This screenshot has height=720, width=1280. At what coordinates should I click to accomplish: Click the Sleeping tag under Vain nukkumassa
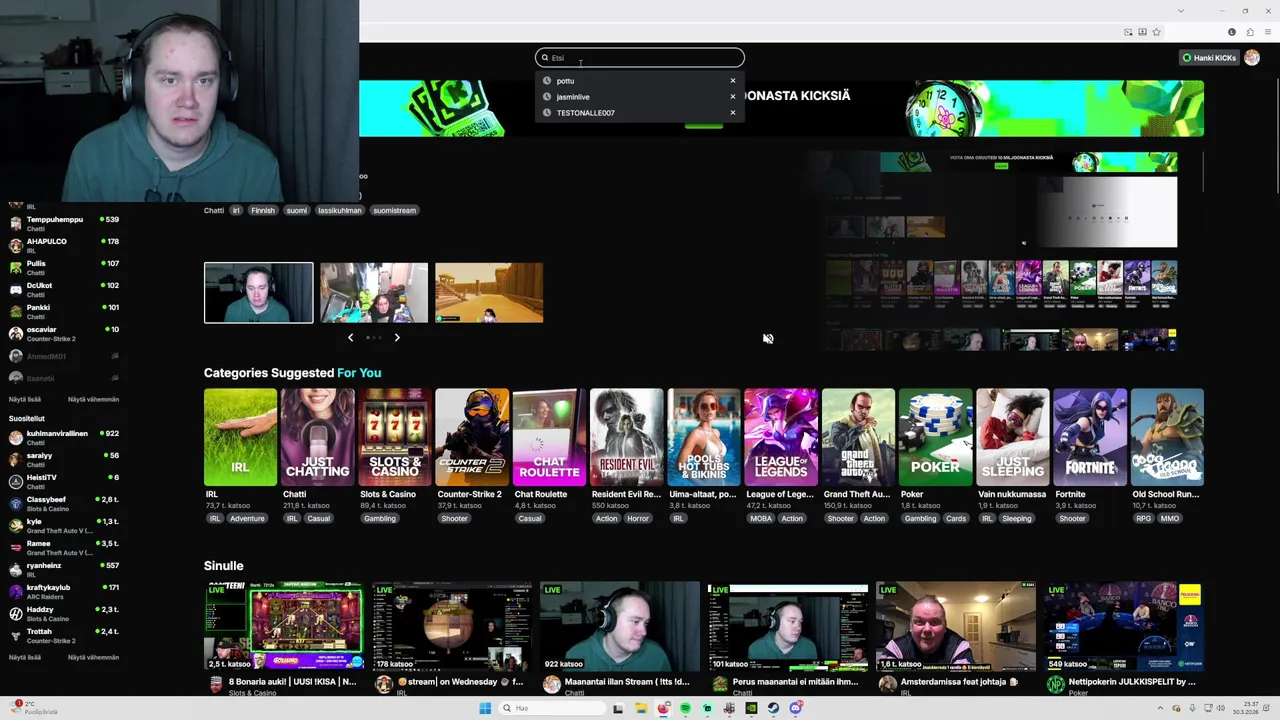click(1017, 519)
